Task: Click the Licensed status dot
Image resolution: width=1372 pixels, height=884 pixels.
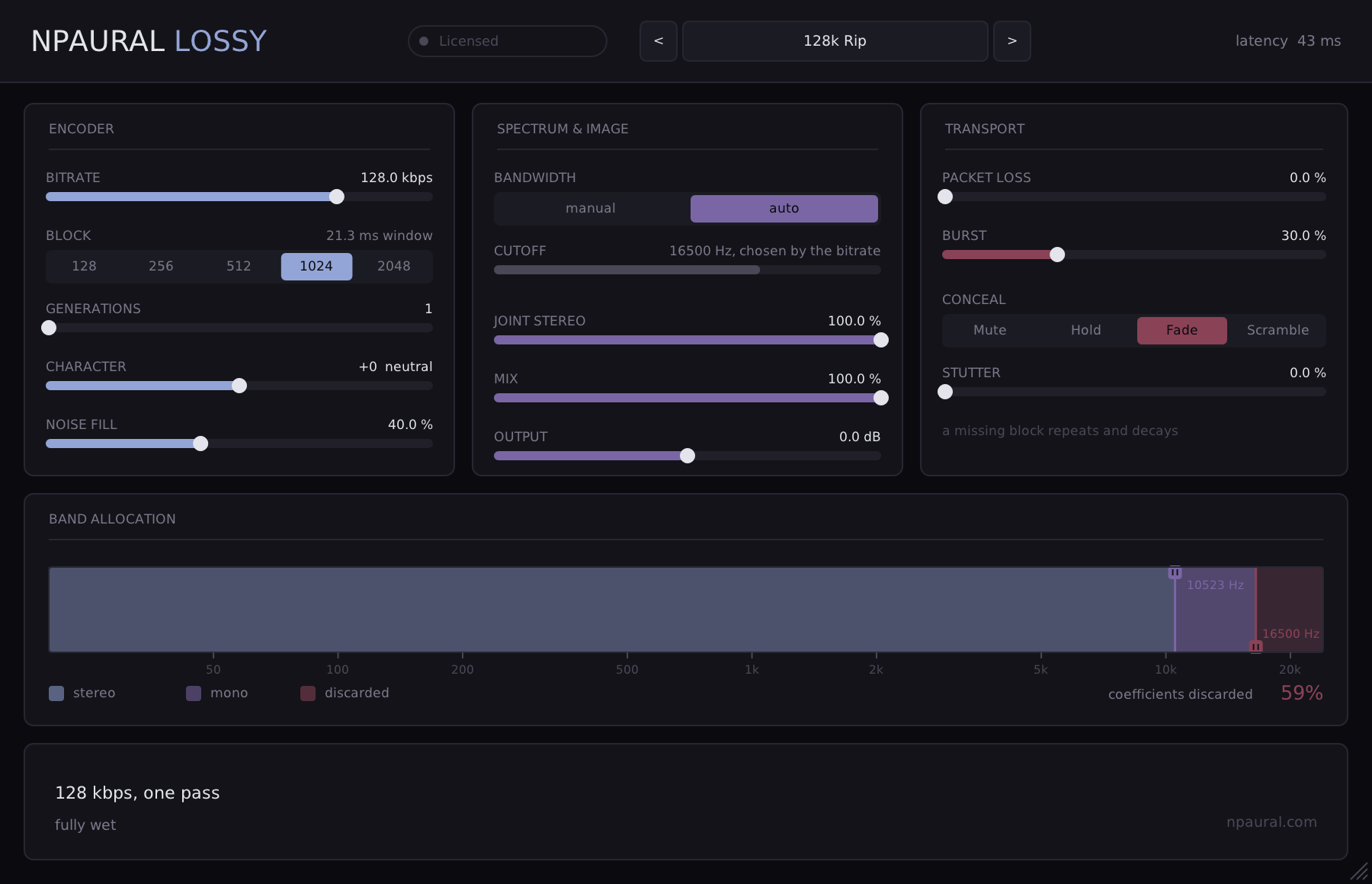Action: point(424,41)
